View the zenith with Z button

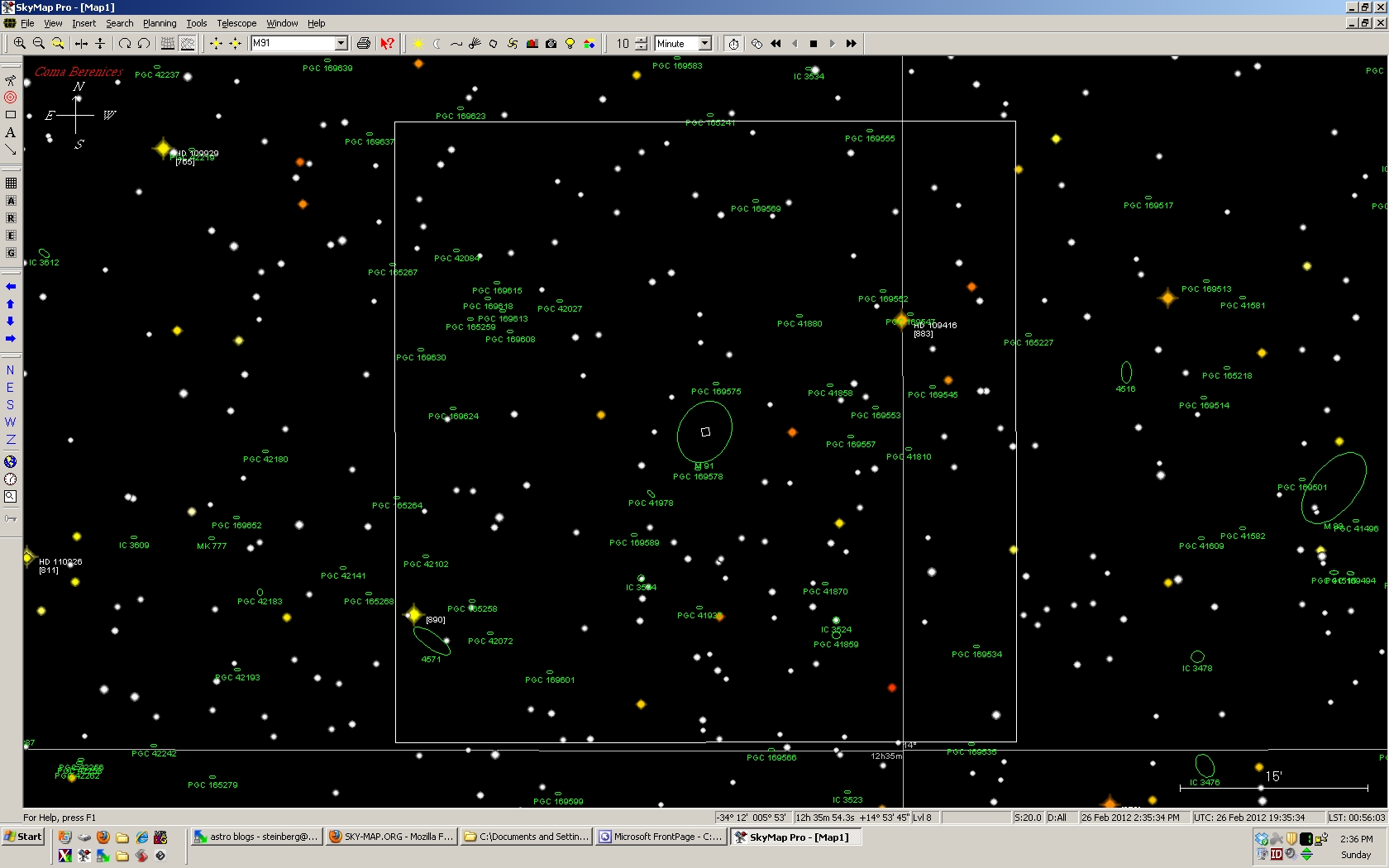click(x=11, y=440)
